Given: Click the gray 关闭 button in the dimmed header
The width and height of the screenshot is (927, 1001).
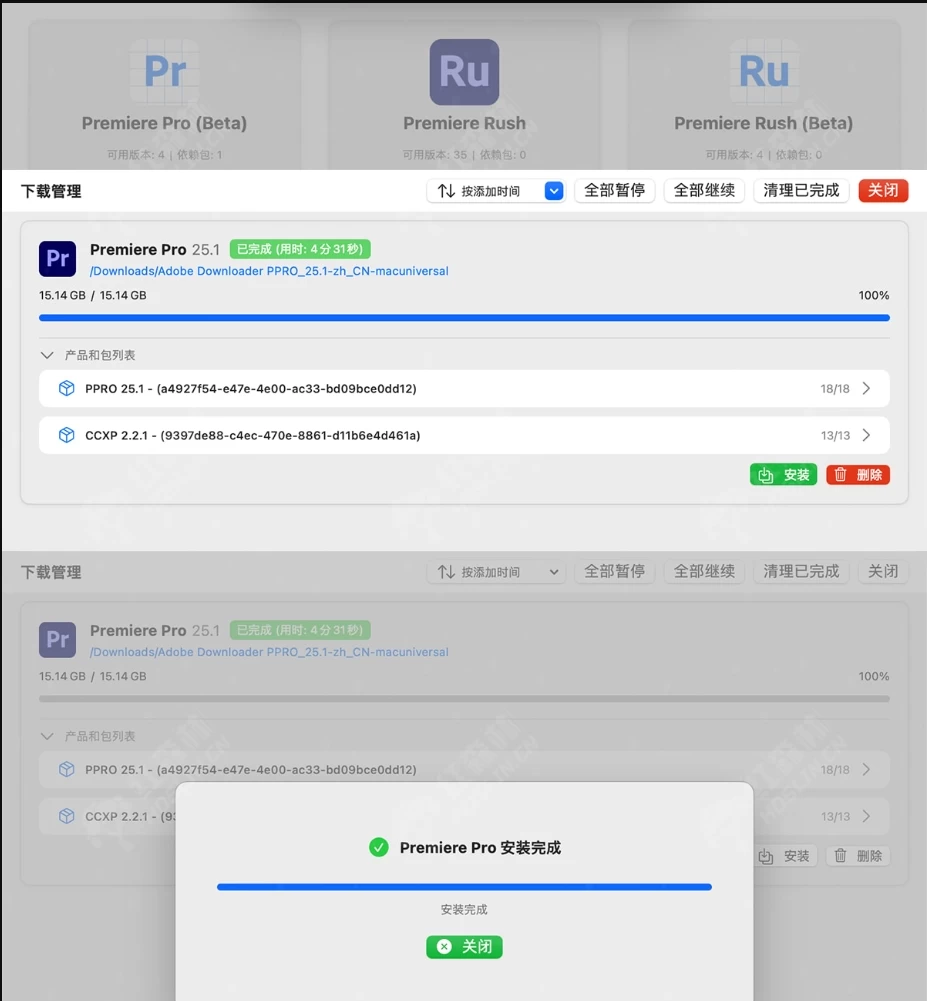Looking at the screenshot, I should pyautogui.click(x=883, y=572).
